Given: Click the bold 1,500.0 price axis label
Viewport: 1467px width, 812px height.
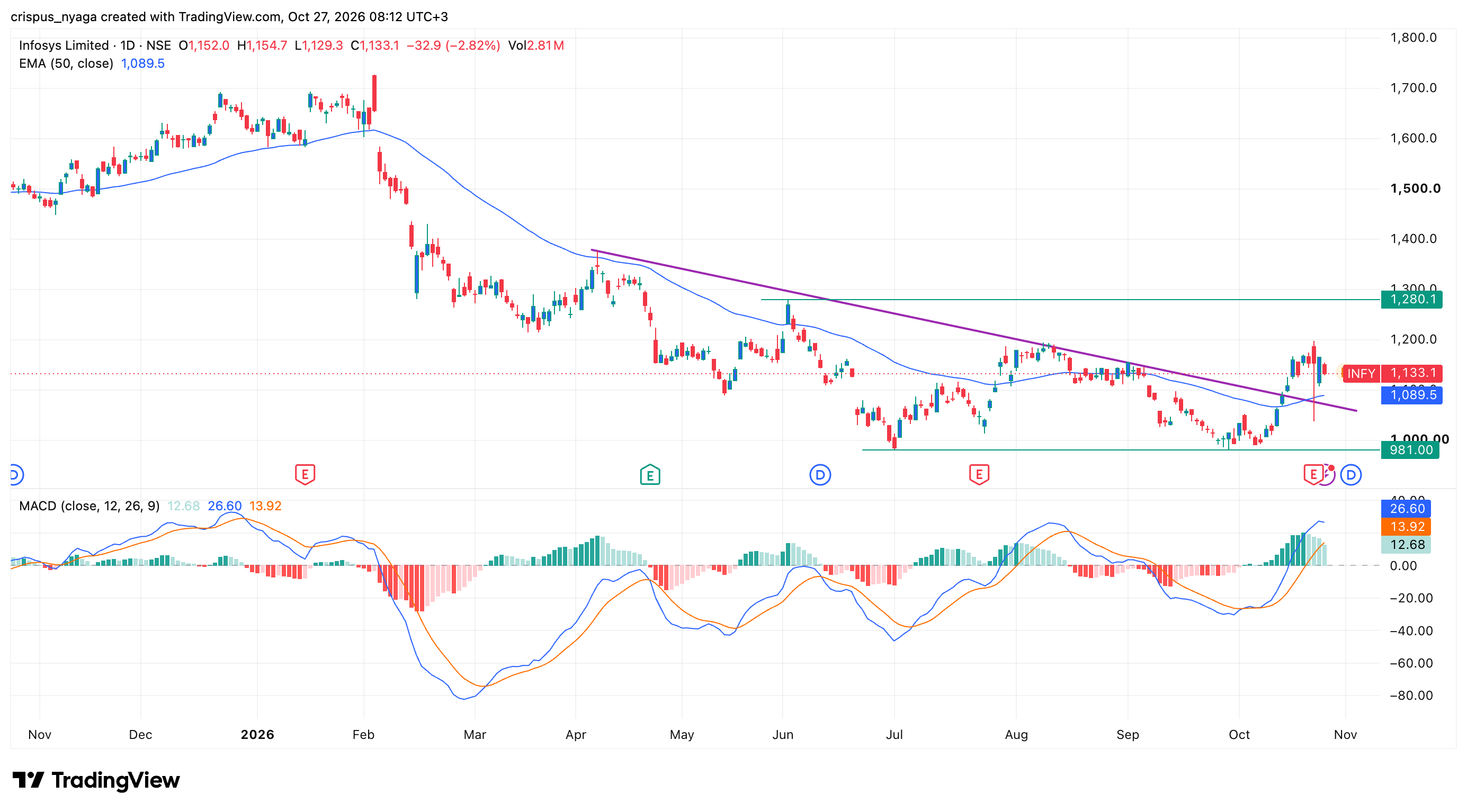Looking at the screenshot, I should (x=1415, y=188).
